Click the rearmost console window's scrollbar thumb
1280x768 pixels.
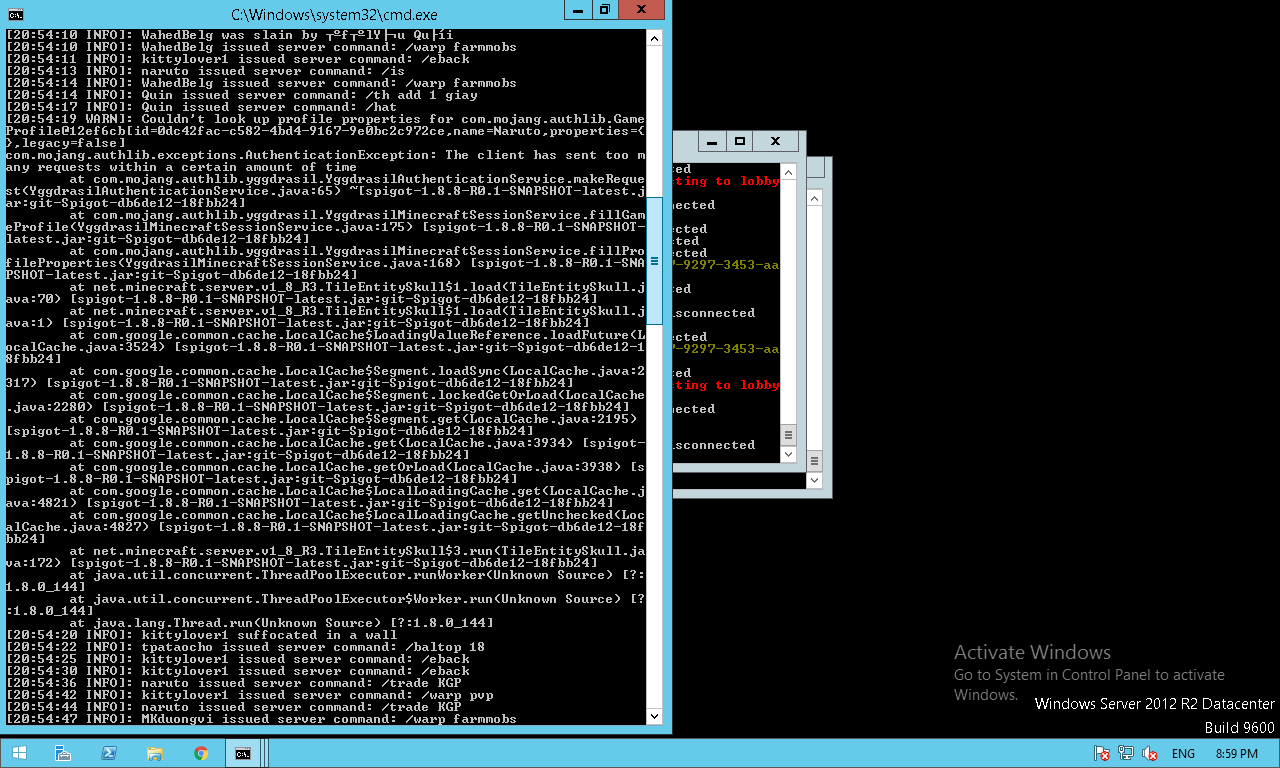(814, 461)
